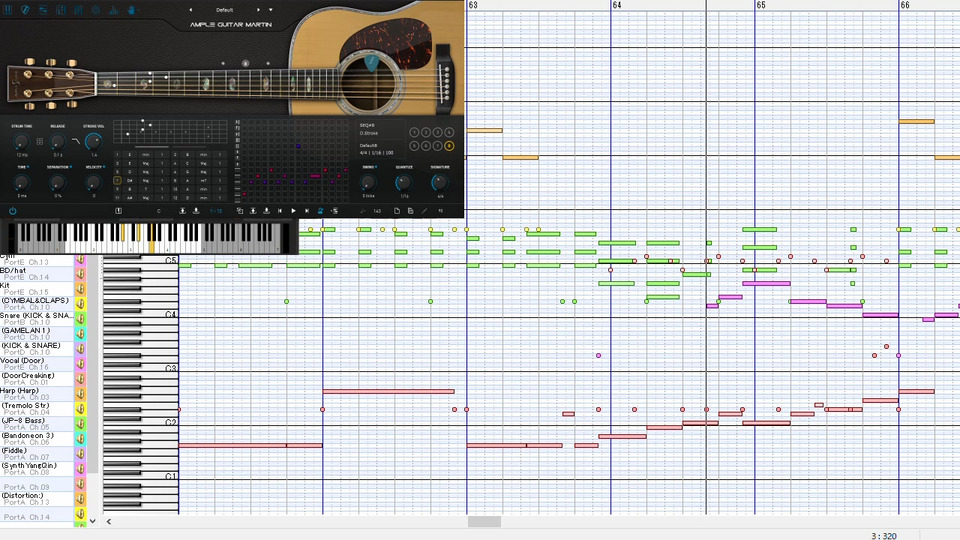
Task: Toggle speaker icon for Kit track
Action: (x=80, y=289)
